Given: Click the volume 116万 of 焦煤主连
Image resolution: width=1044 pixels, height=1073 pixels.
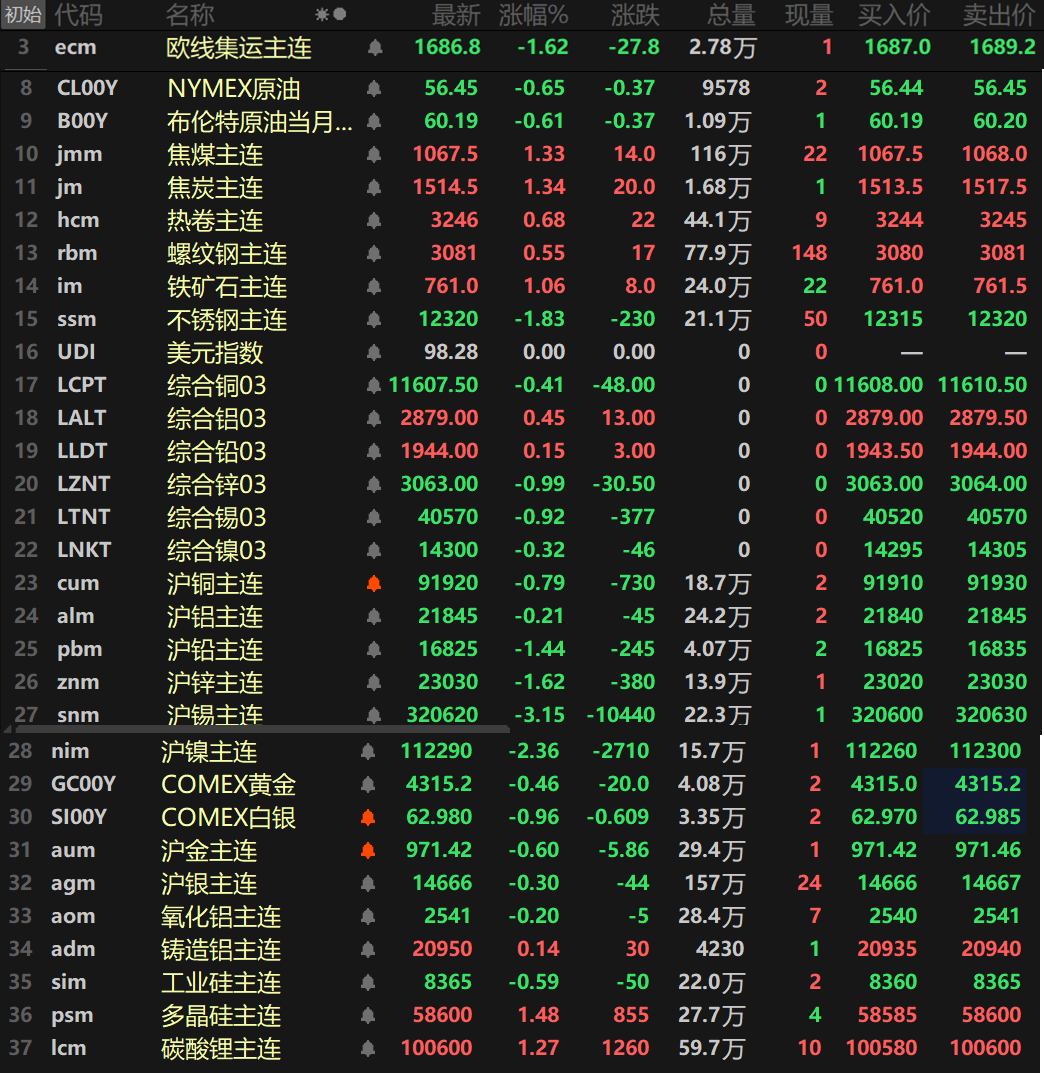Looking at the screenshot, I should 720,154.
